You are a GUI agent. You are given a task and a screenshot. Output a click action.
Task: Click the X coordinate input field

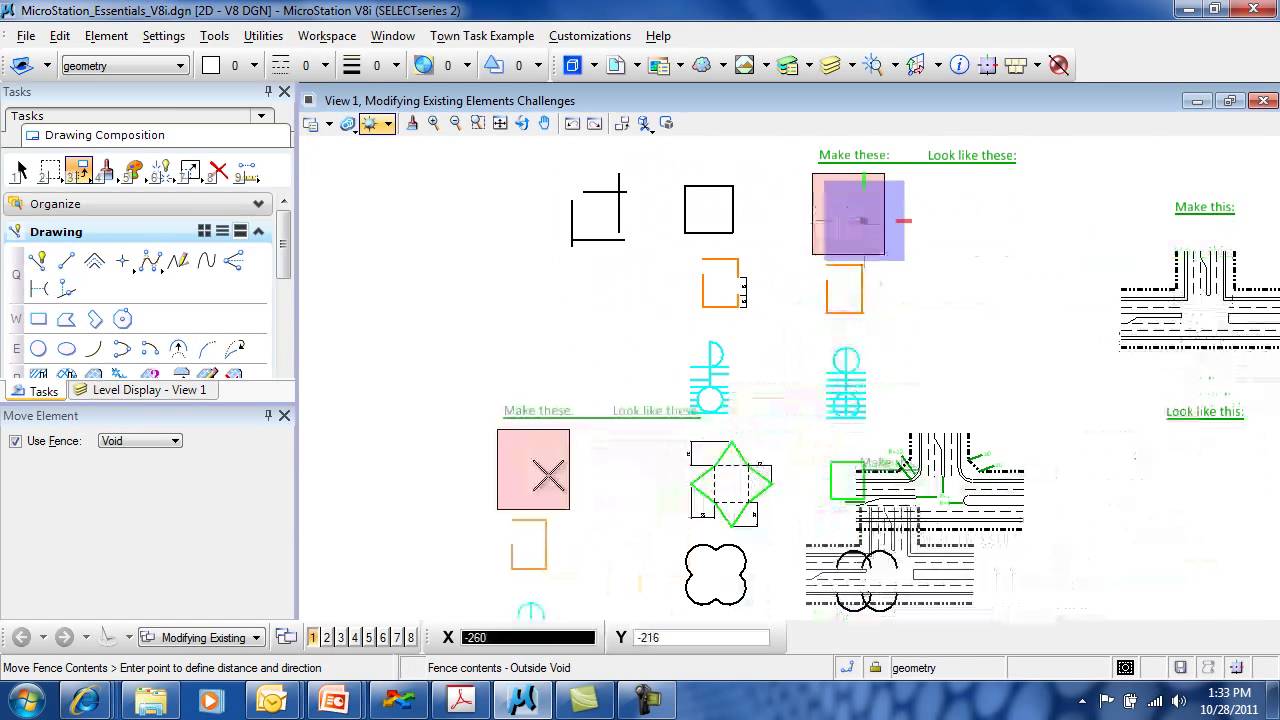[x=528, y=637]
